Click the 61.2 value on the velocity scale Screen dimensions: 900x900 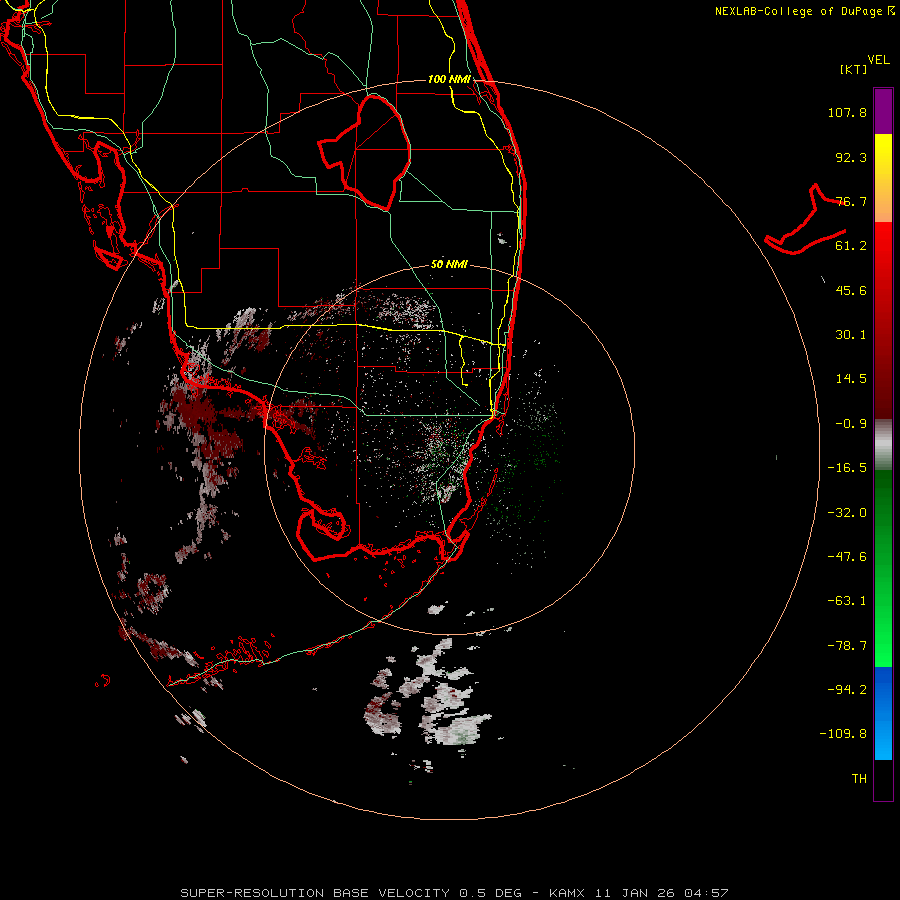pyautogui.click(x=851, y=246)
